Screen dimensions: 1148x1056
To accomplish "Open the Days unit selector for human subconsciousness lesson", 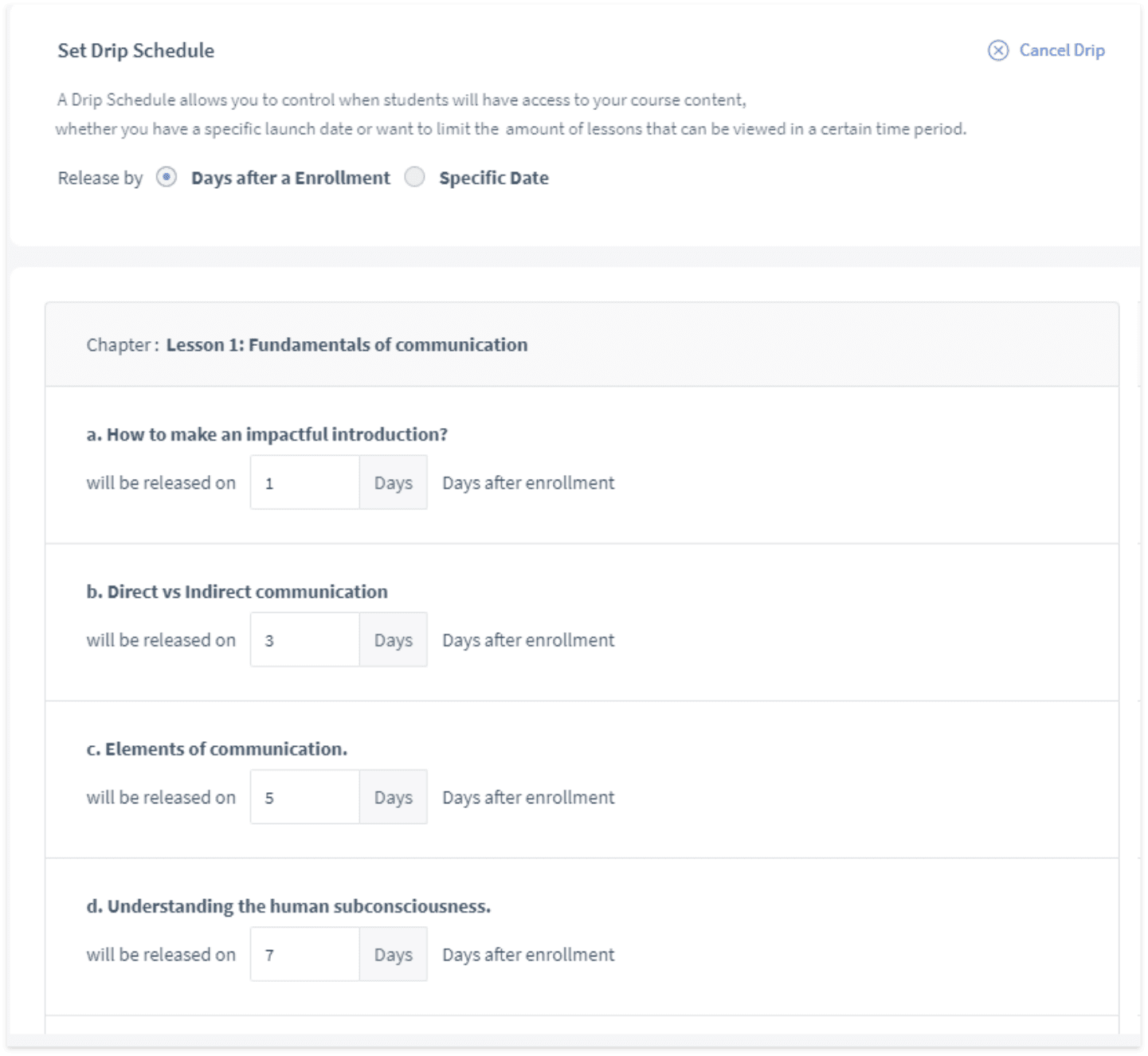I will coord(393,953).
